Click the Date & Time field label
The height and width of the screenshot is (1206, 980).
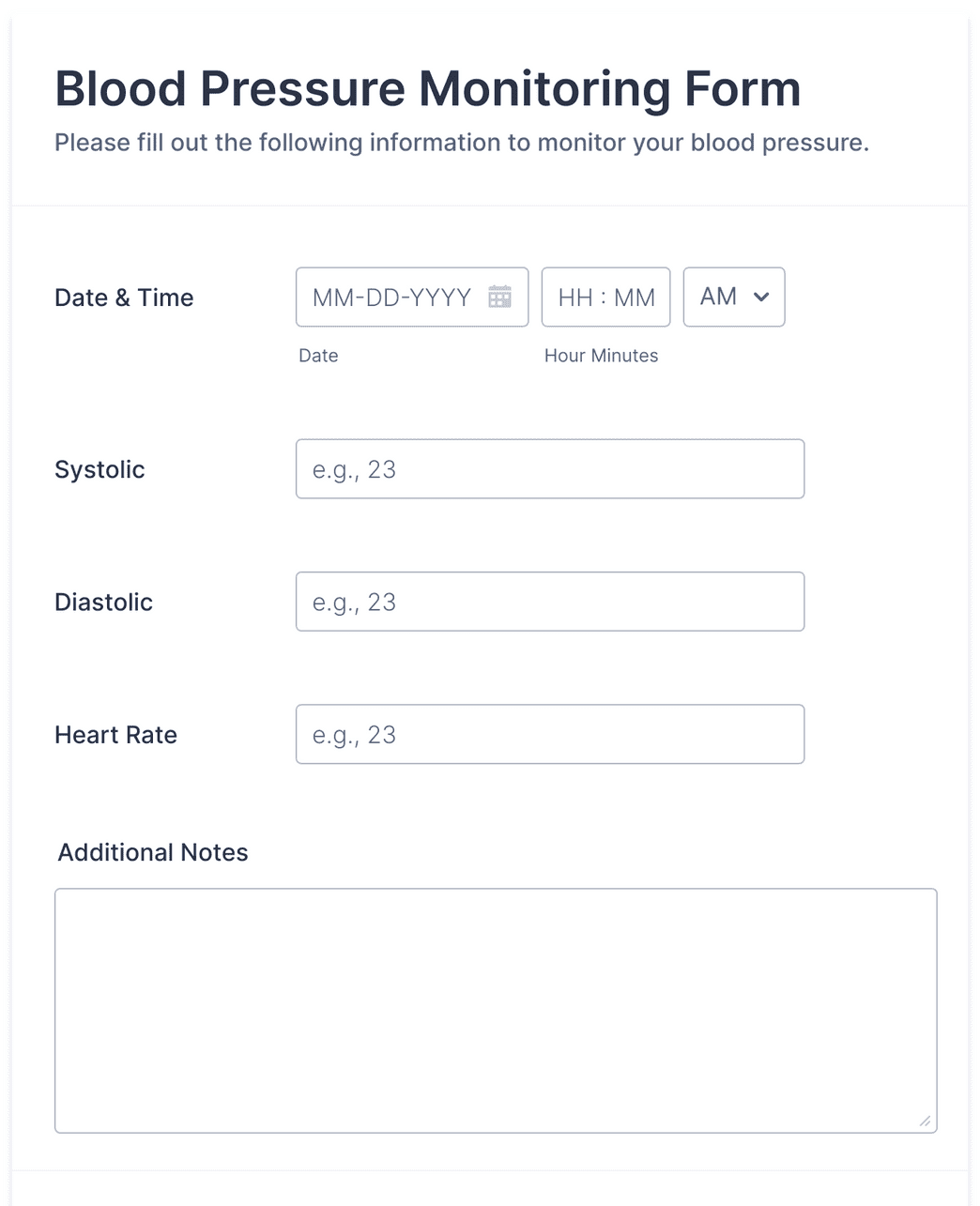click(124, 298)
